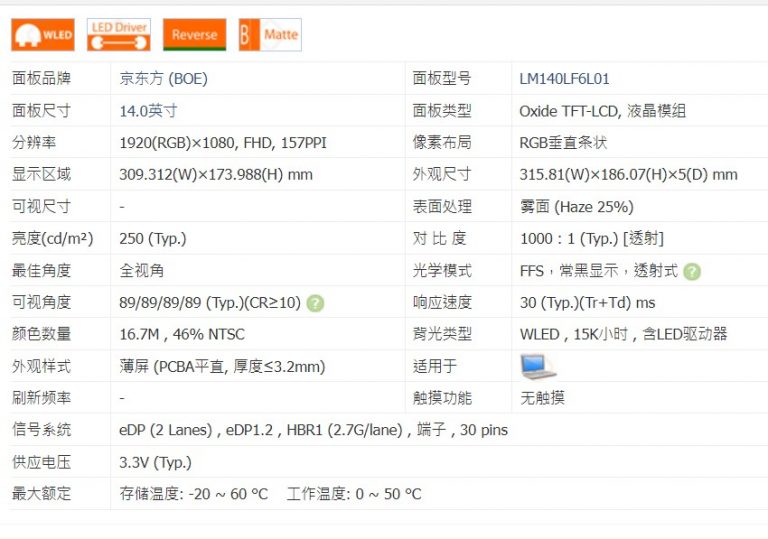This screenshot has height=539, width=768.
Task: Open help icon beside viewing angle CR≥10
Action: (315, 303)
